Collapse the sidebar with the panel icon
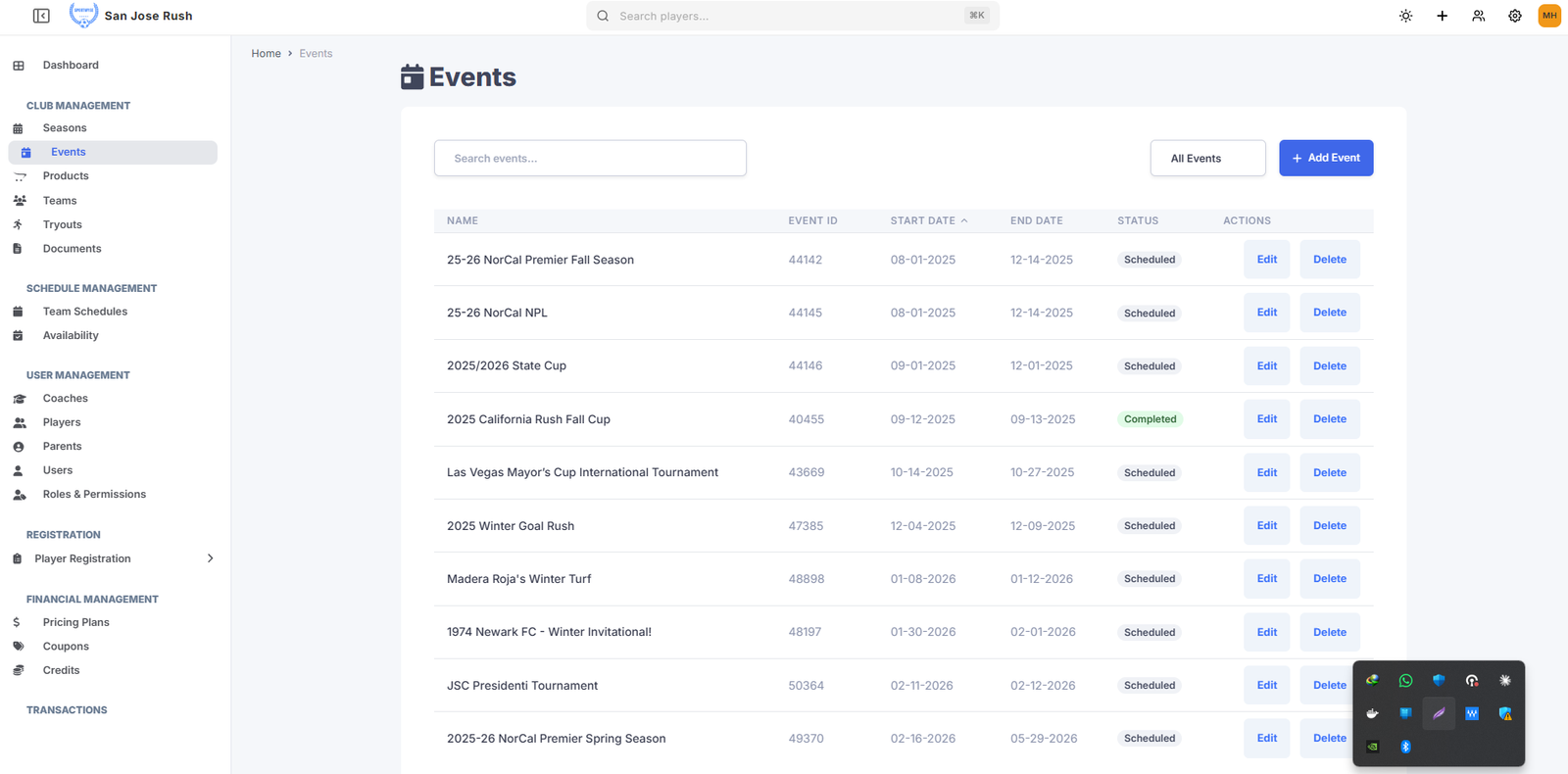 click(41, 16)
